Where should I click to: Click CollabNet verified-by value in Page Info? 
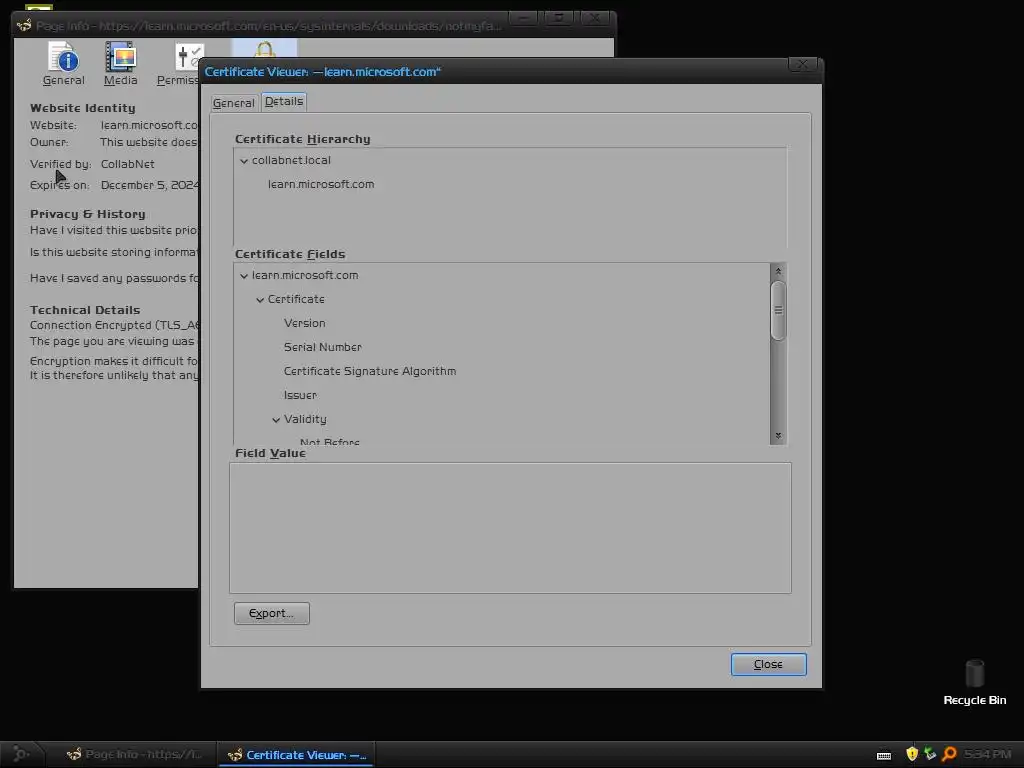tap(127, 164)
